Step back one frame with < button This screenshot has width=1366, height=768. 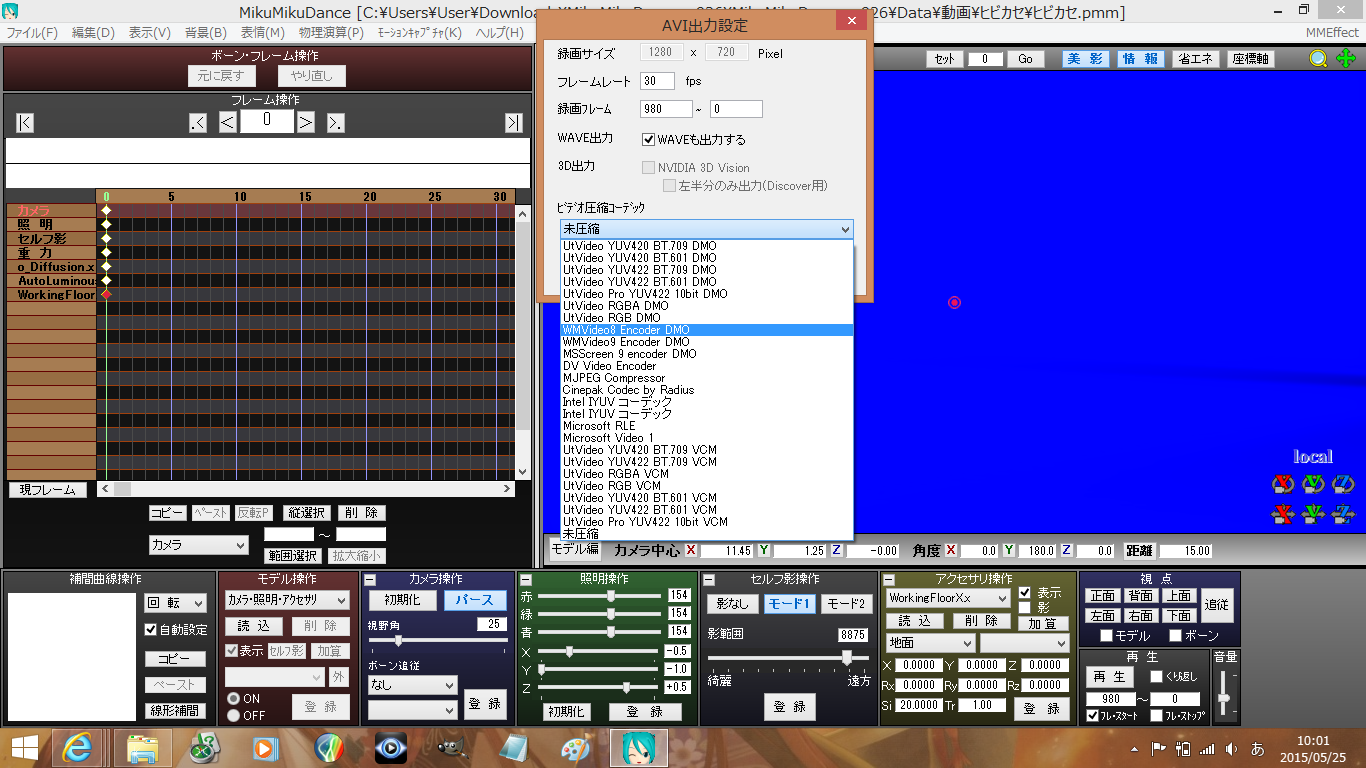pyautogui.click(x=228, y=123)
